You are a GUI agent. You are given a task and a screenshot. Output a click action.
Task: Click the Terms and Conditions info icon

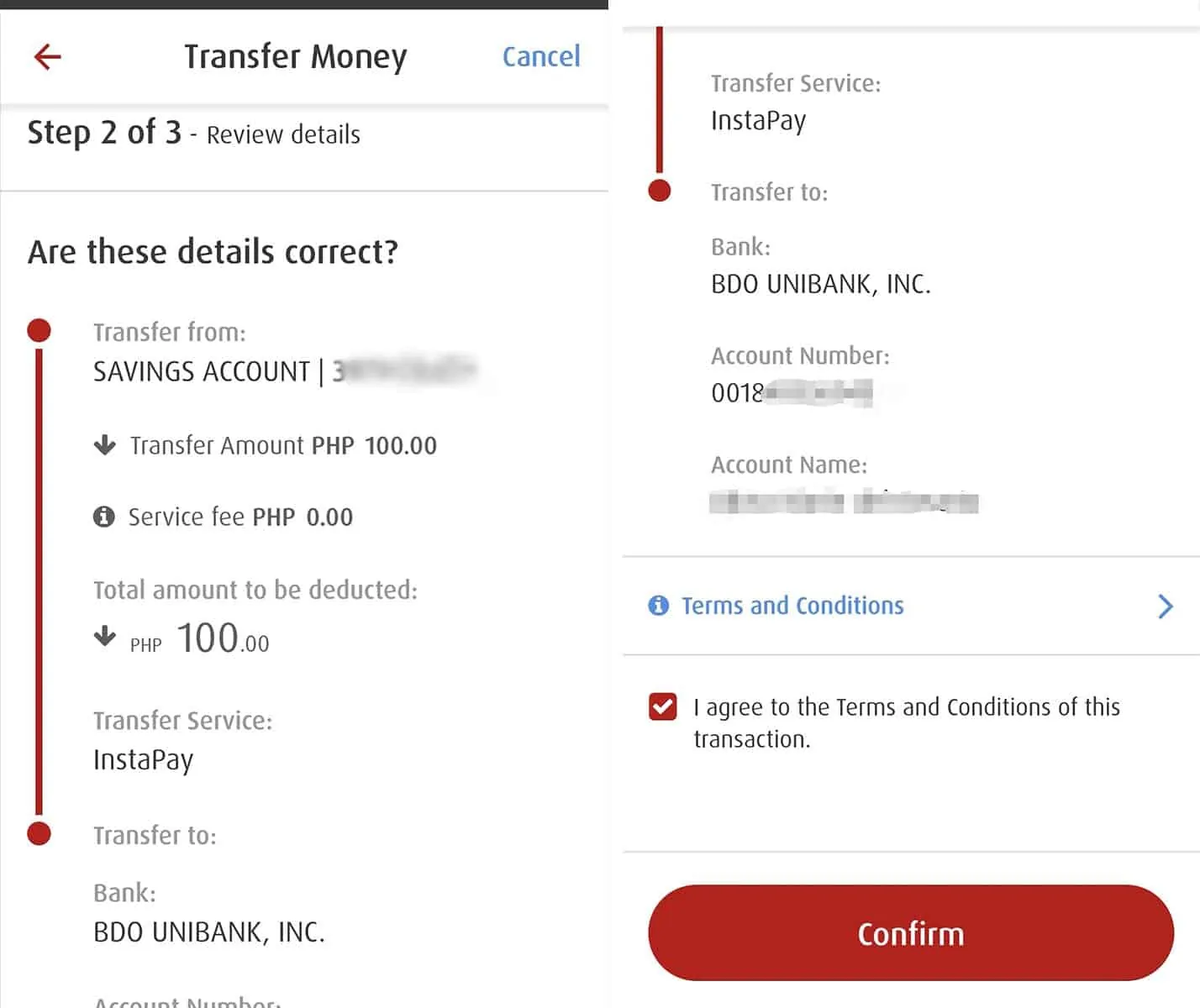659,606
